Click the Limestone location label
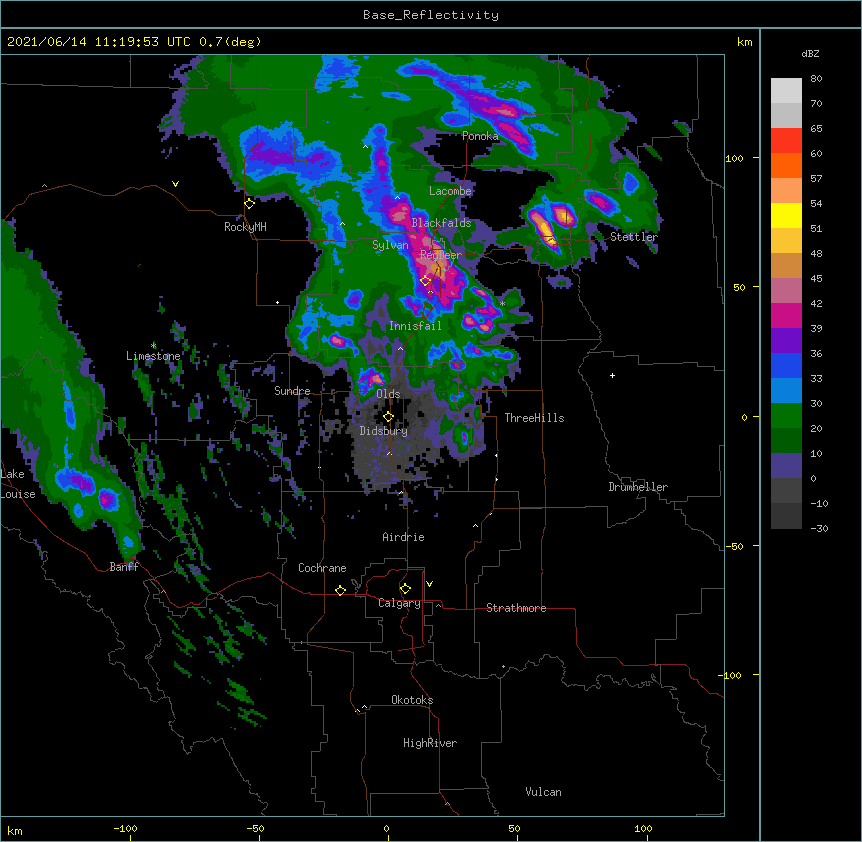 click(x=153, y=356)
